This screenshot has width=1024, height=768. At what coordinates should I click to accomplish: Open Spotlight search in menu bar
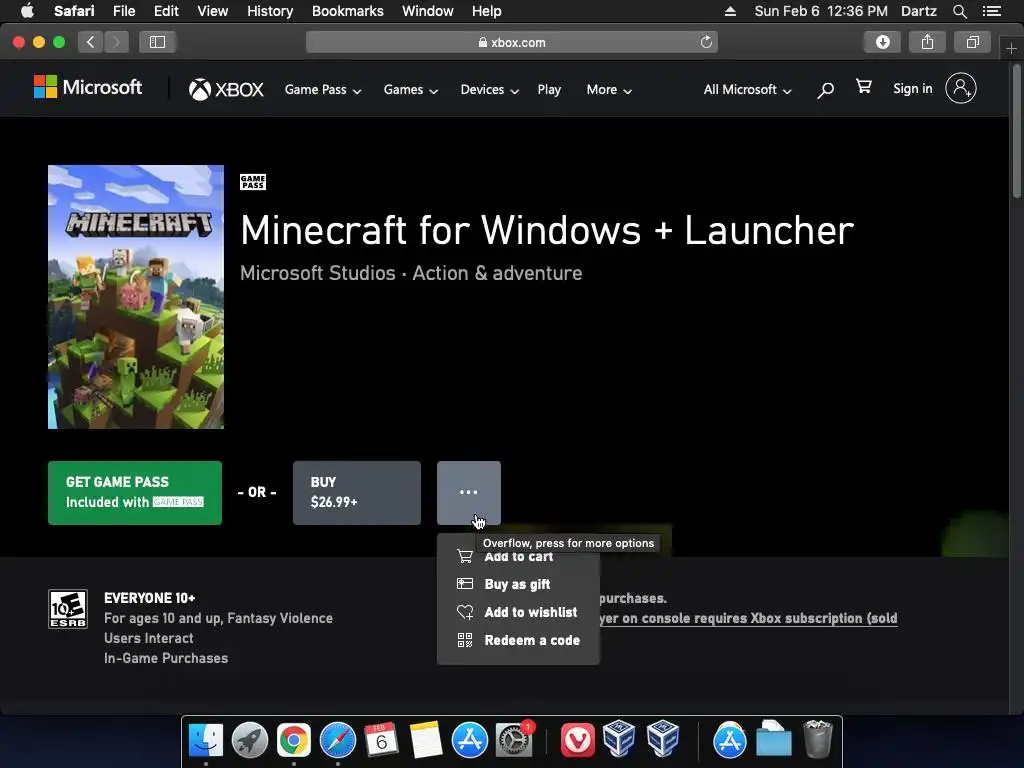[960, 11]
